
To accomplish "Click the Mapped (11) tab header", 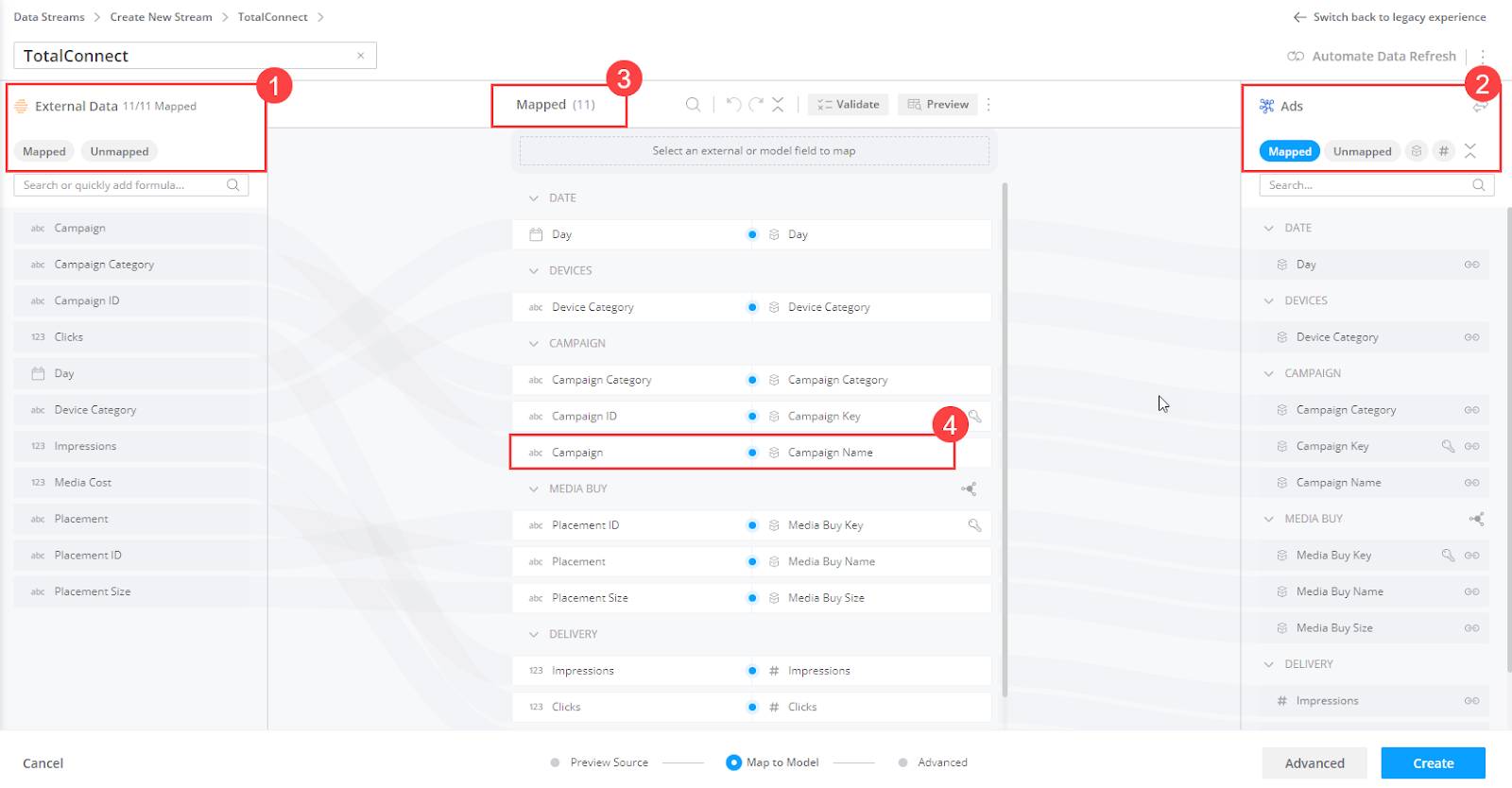I will point(556,105).
